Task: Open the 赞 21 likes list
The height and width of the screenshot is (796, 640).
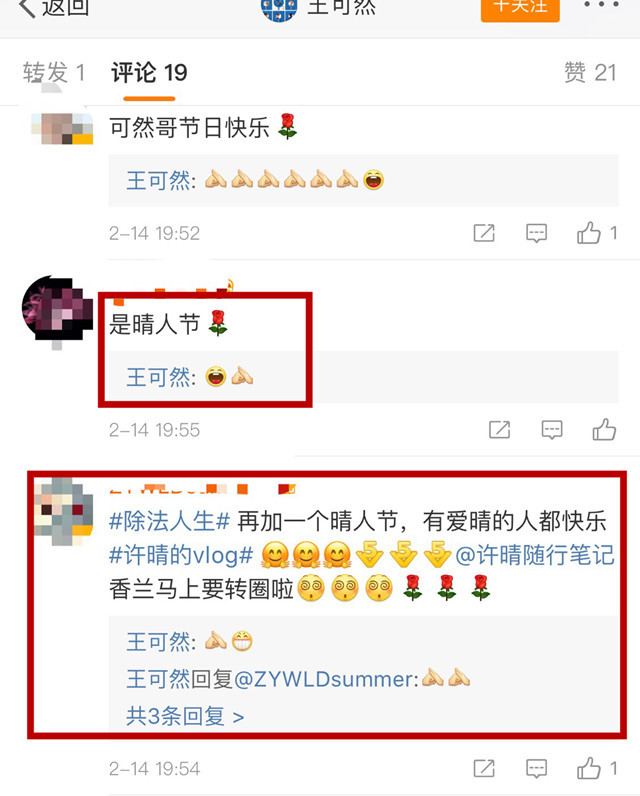Action: pos(590,73)
